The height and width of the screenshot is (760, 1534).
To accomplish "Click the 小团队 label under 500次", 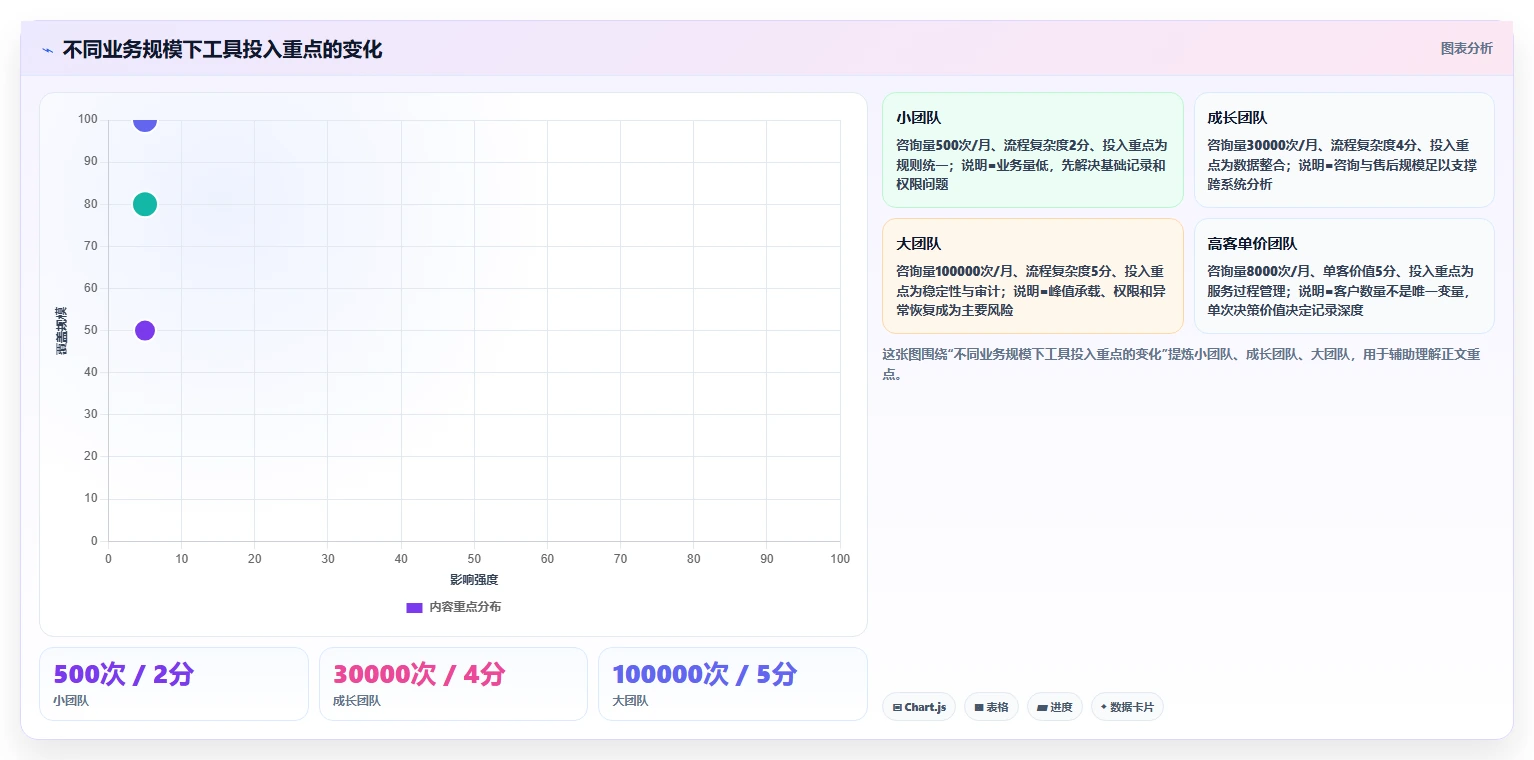I will [x=71, y=701].
